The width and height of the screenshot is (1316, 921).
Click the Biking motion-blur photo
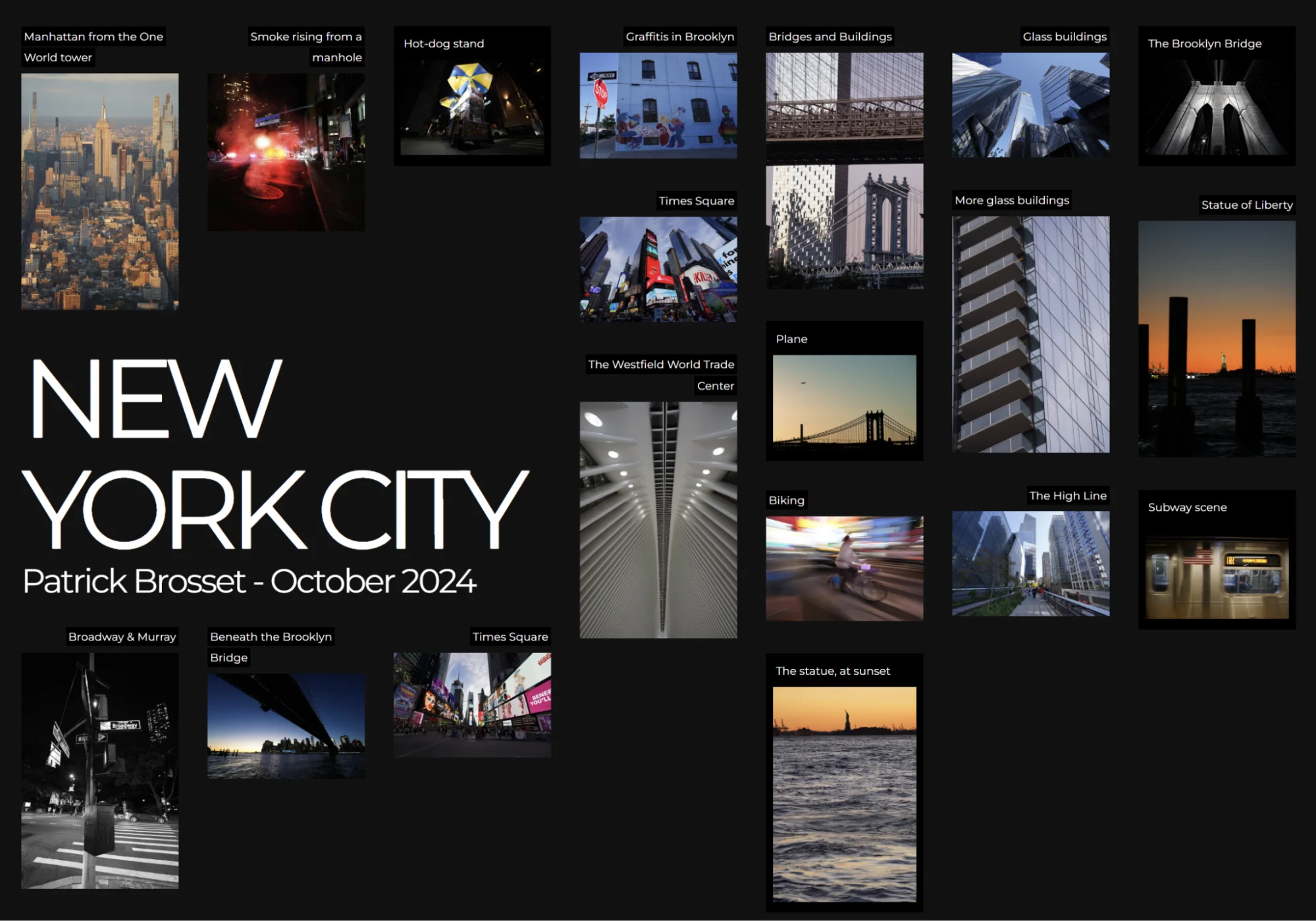[844, 568]
